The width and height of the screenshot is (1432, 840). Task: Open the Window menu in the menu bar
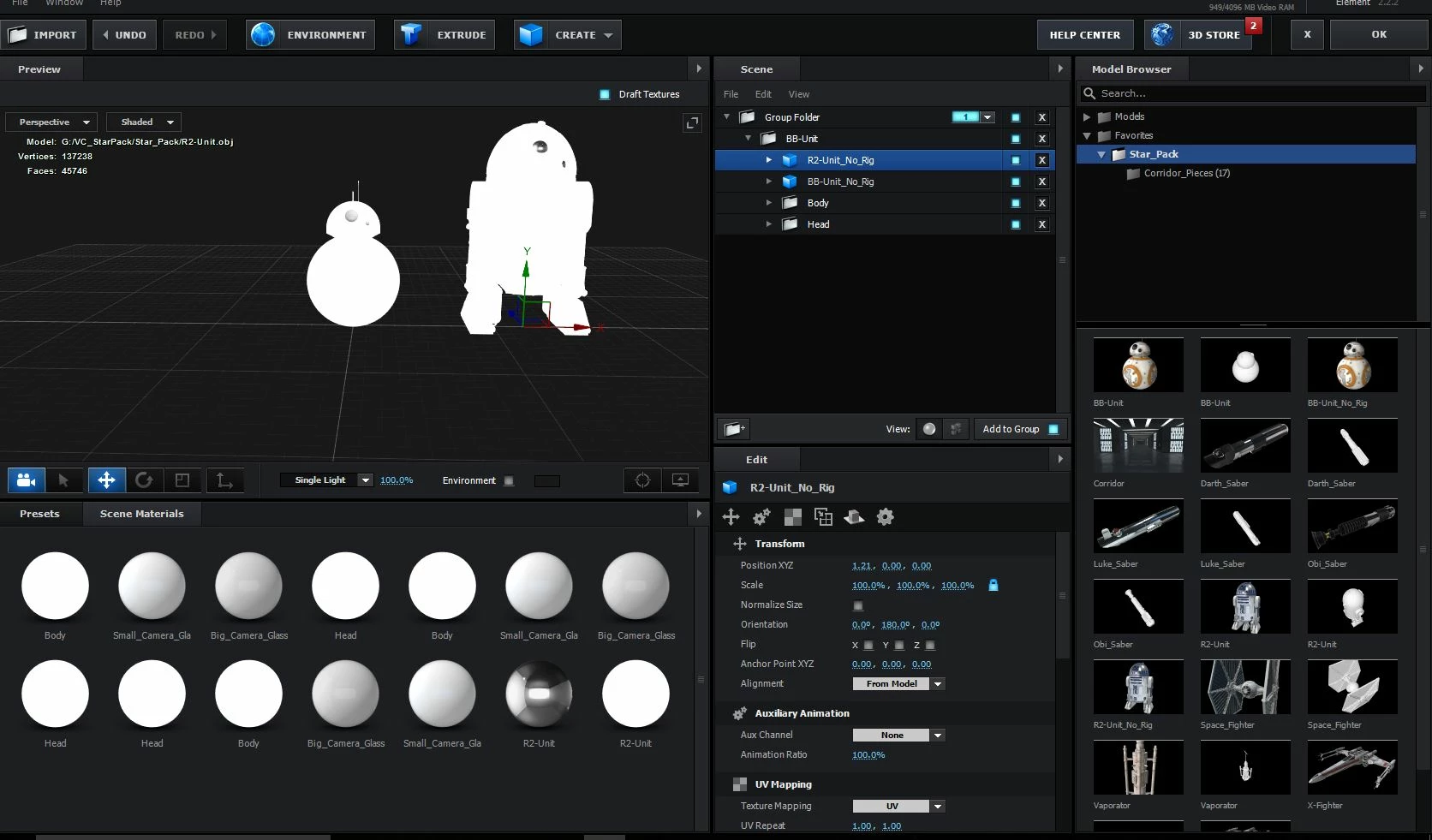[64, 3]
